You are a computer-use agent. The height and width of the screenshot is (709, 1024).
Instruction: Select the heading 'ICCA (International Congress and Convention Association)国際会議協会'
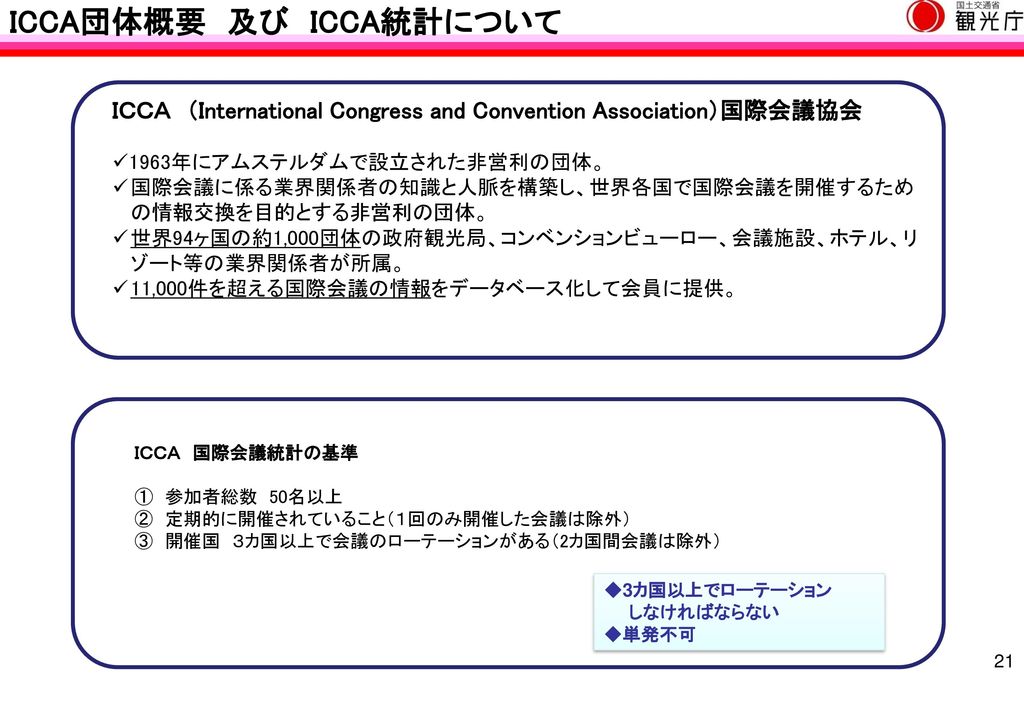(x=487, y=111)
